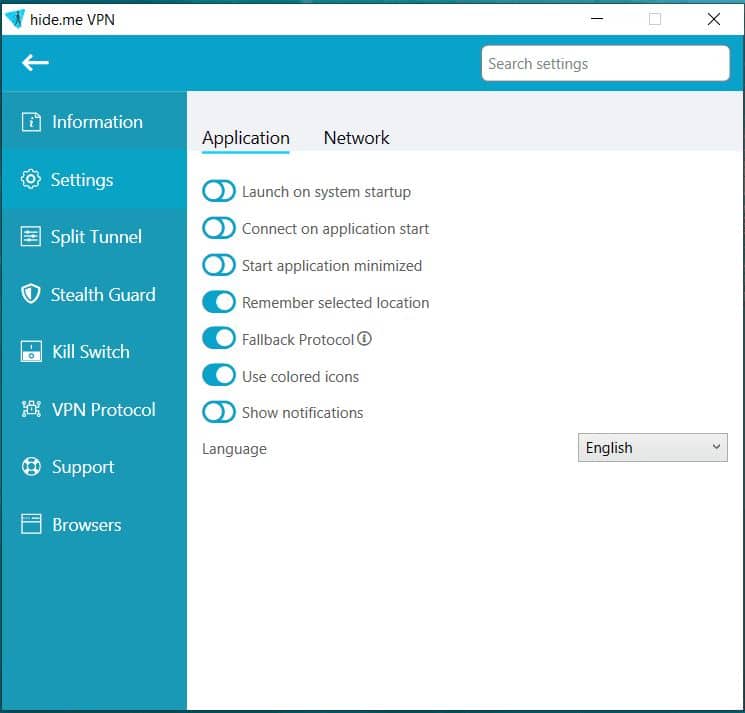Open the Language dropdown showing English
The image size is (745, 713).
point(652,447)
